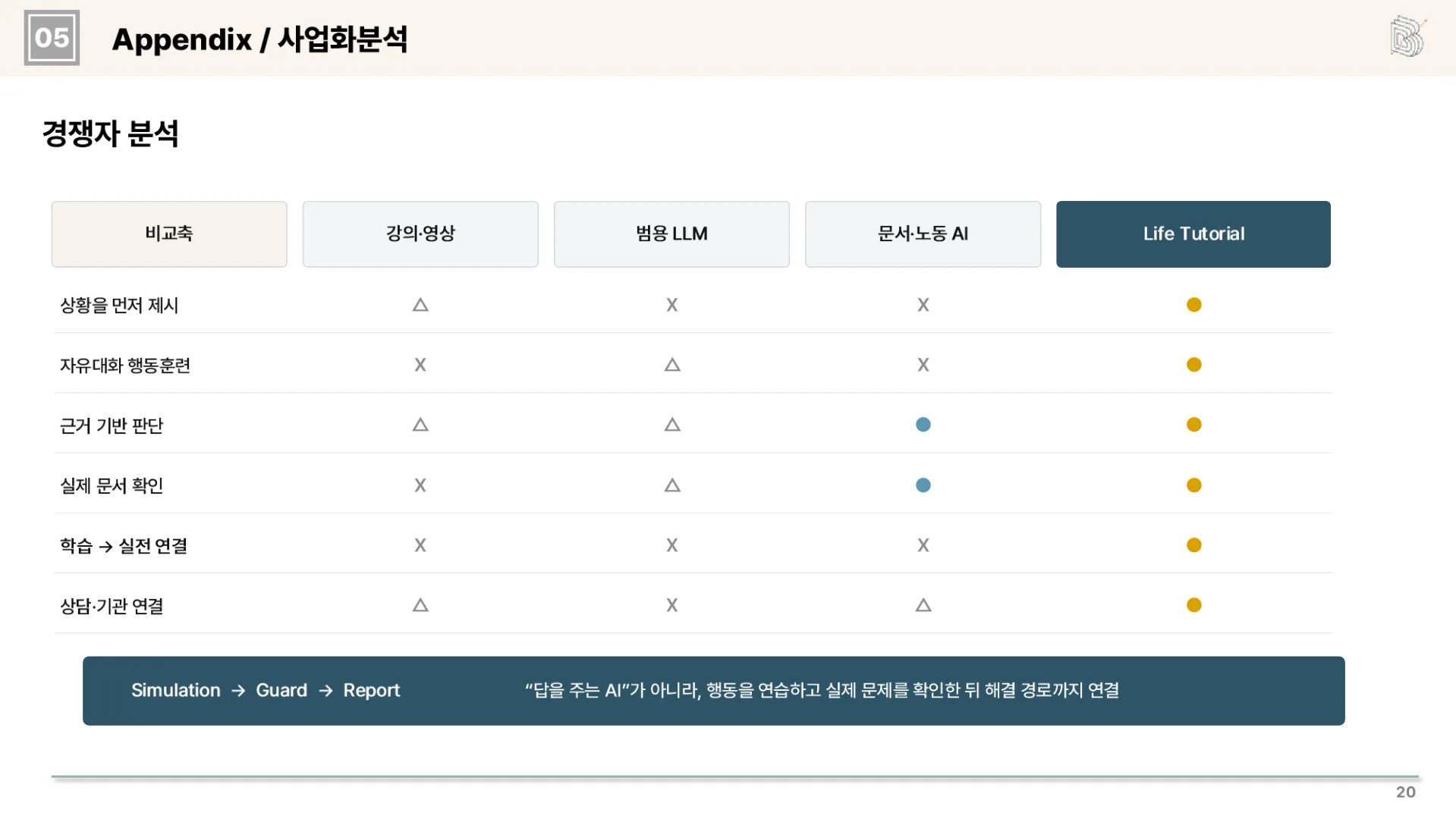The width and height of the screenshot is (1456, 819).
Task: Click the triangle for 상황을 먼저 제시 under 강의·영상
Action: 420,305
